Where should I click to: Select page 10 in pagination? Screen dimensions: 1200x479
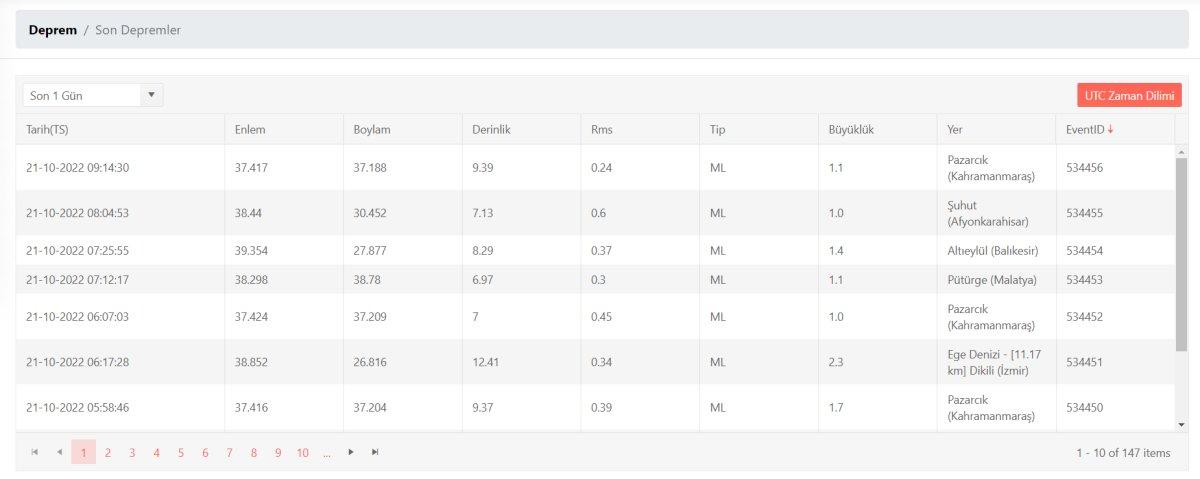(302, 453)
